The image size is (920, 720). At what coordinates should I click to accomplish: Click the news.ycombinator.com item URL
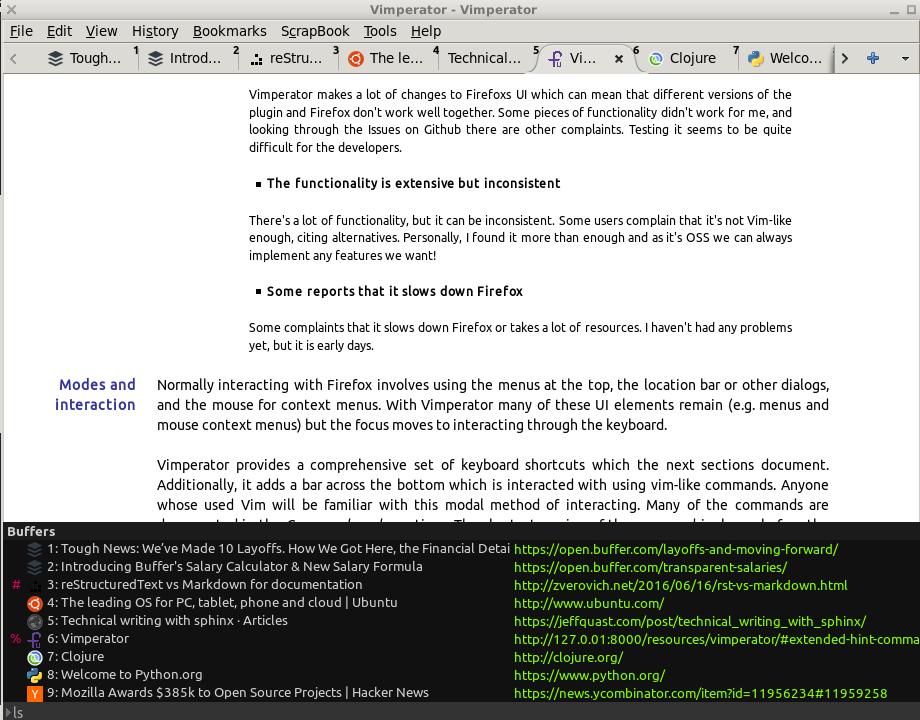coord(701,694)
